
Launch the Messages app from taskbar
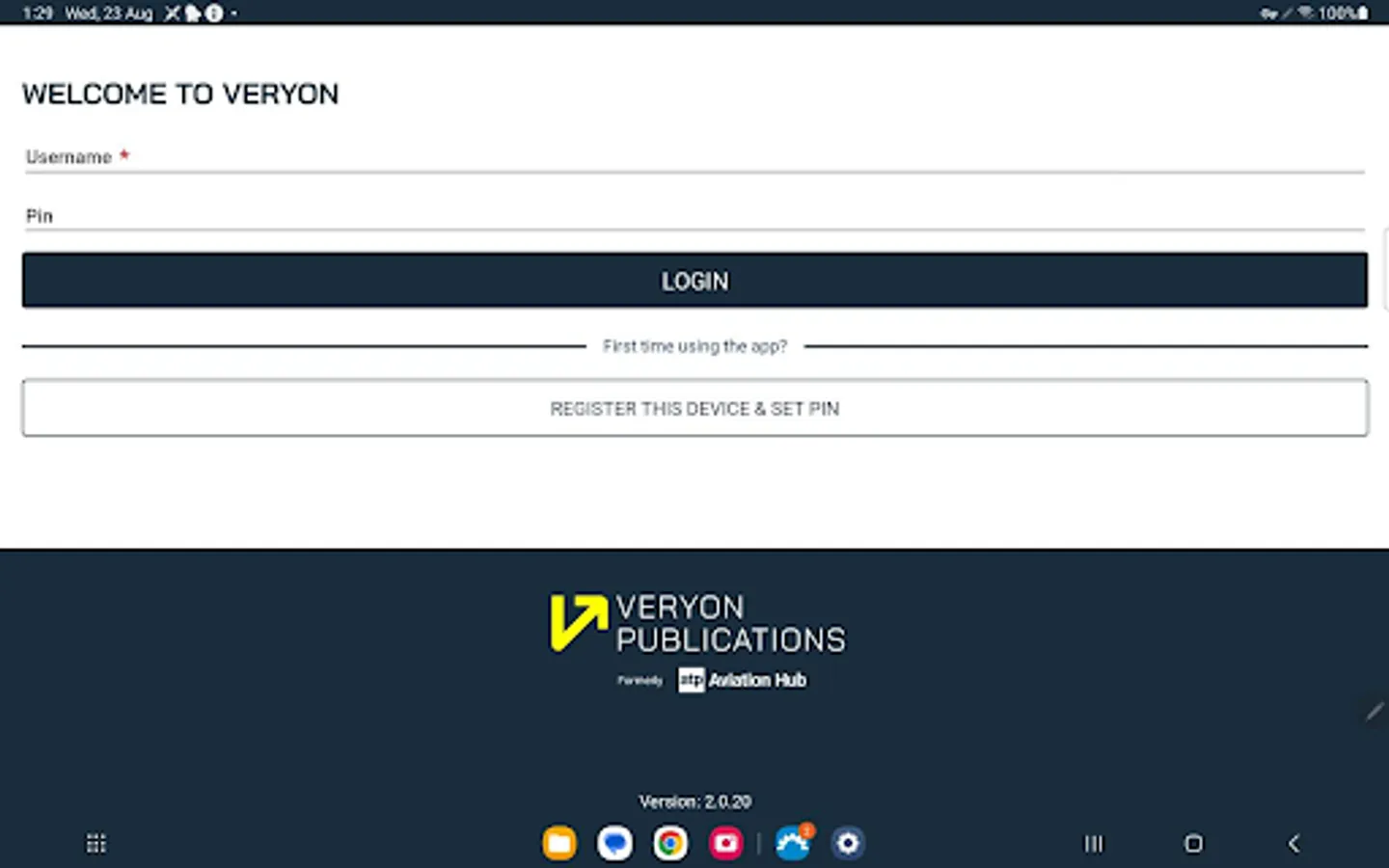click(x=614, y=844)
